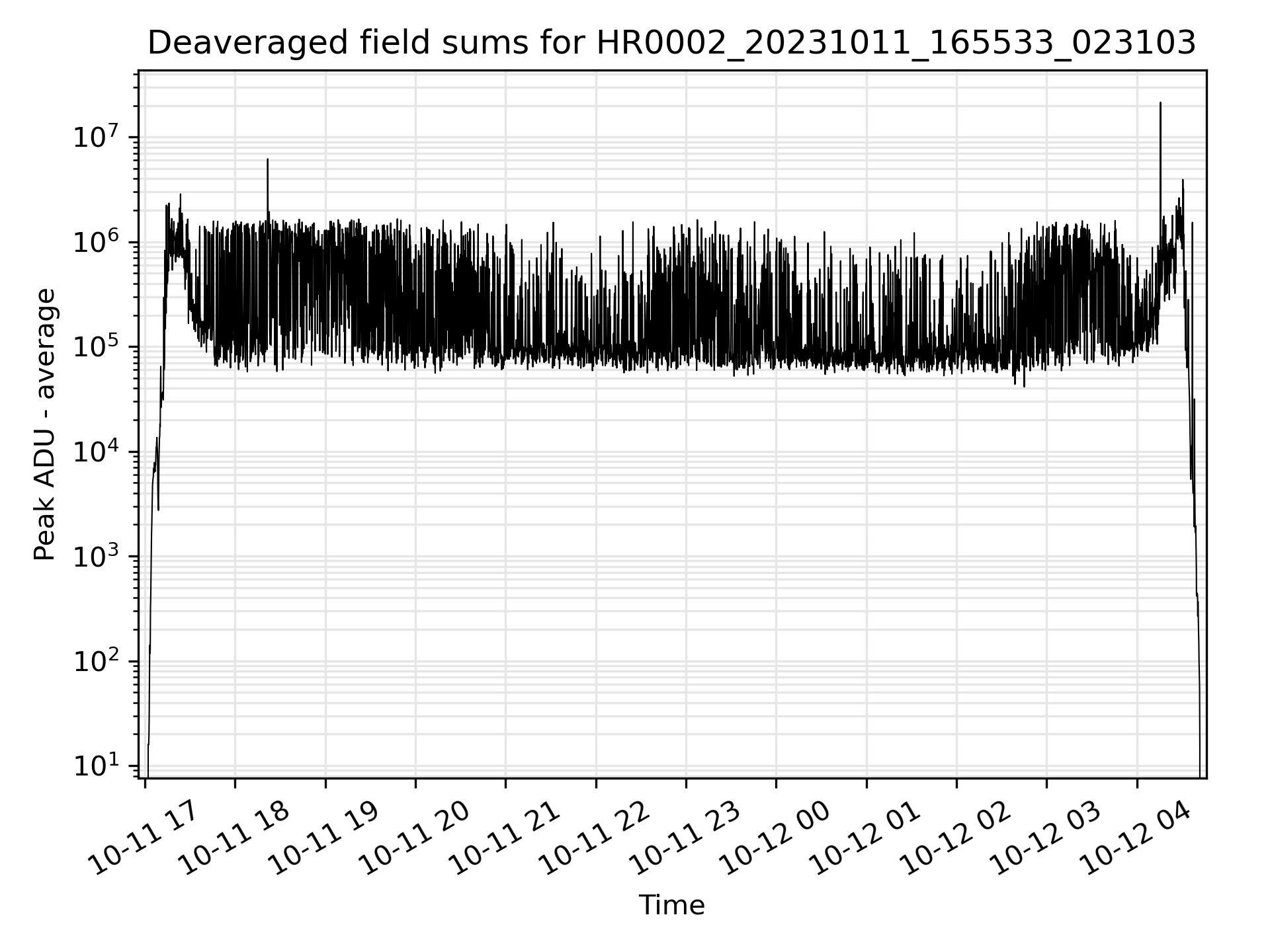
Task: Click the x-axis tick label '10-11 18'
Action: tap(235, 837)
